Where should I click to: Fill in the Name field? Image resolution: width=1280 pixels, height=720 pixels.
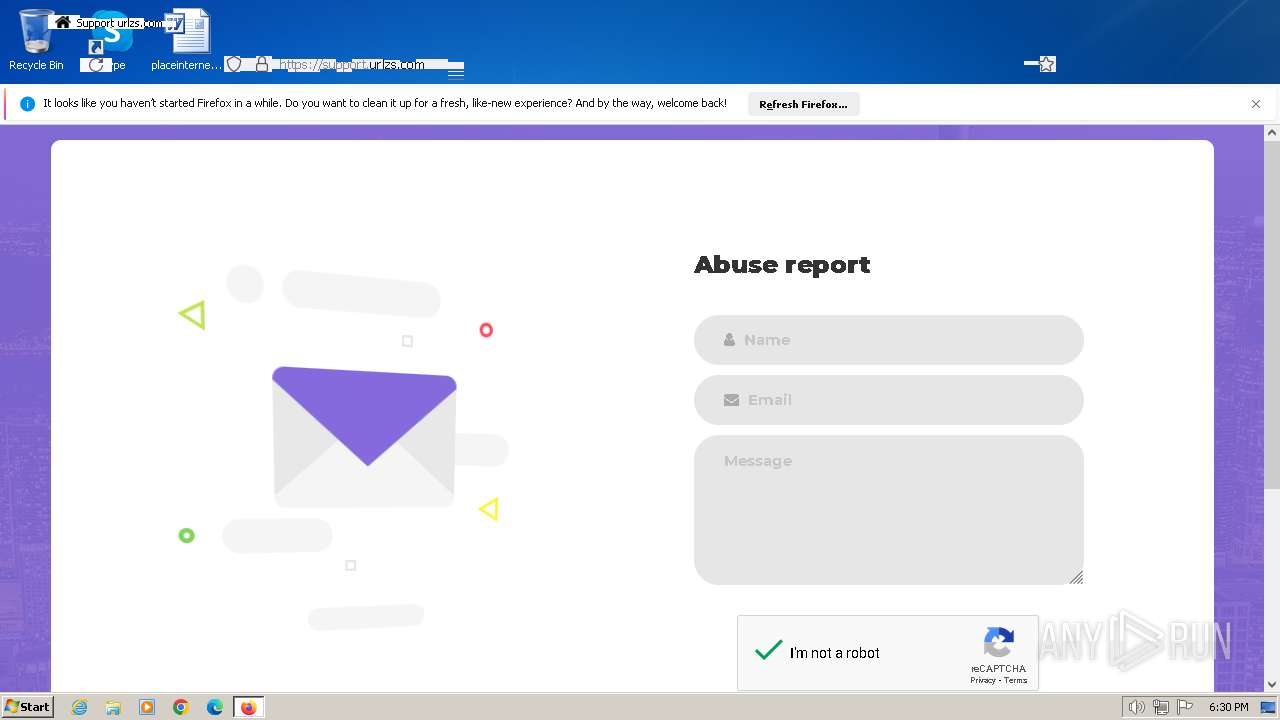point(888,340)
